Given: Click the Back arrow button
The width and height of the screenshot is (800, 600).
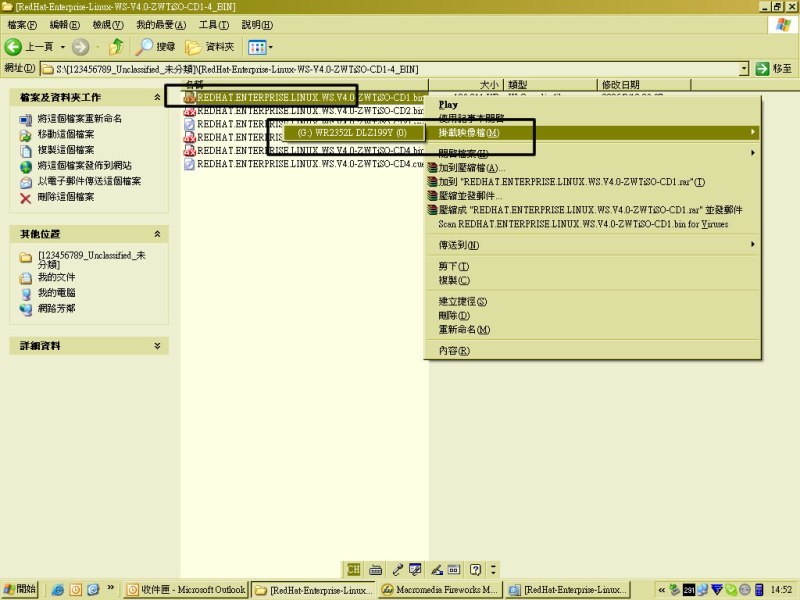Looking at the screenshot, I should point(13,47).
